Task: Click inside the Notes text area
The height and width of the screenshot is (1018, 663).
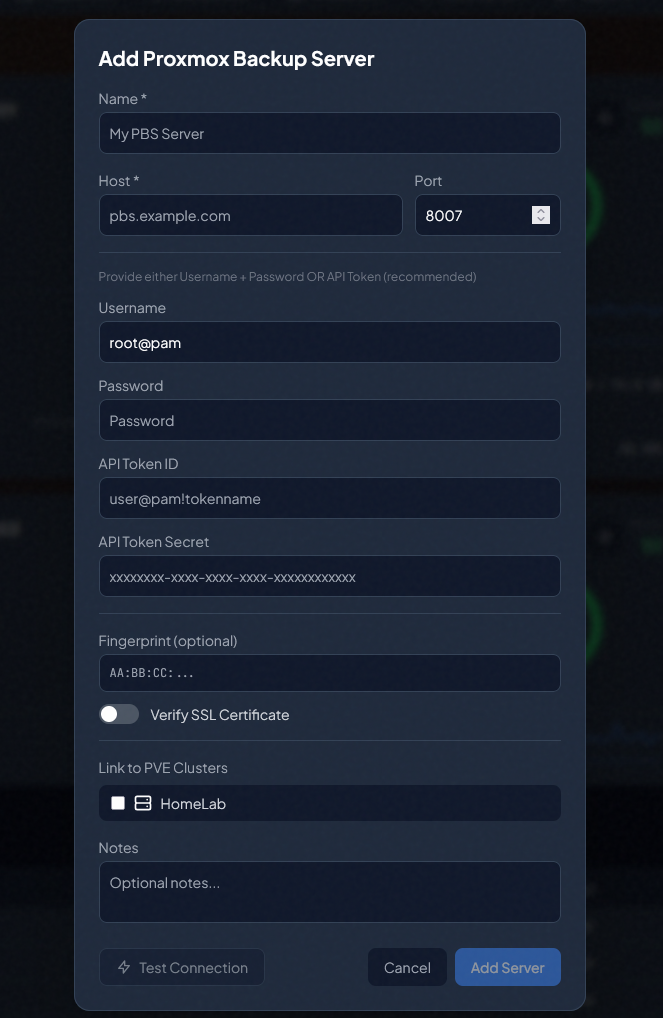Action: [x=329, y=892]
